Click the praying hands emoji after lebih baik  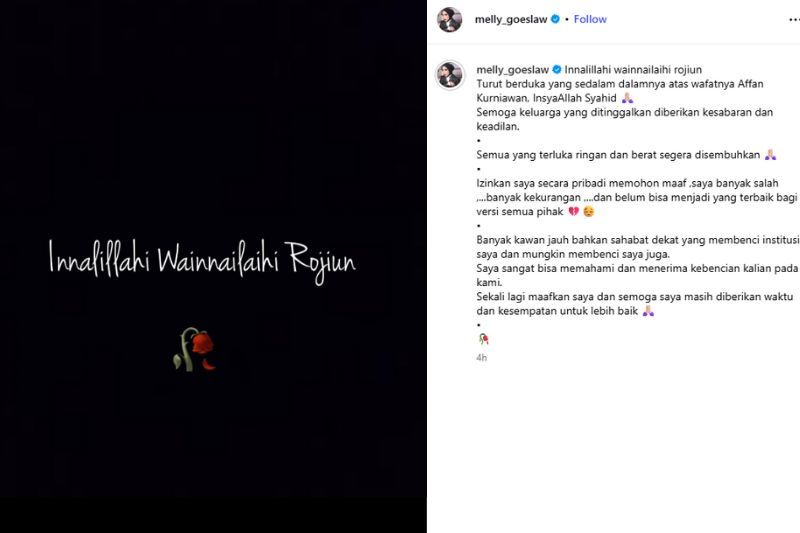tap(648, 311)
